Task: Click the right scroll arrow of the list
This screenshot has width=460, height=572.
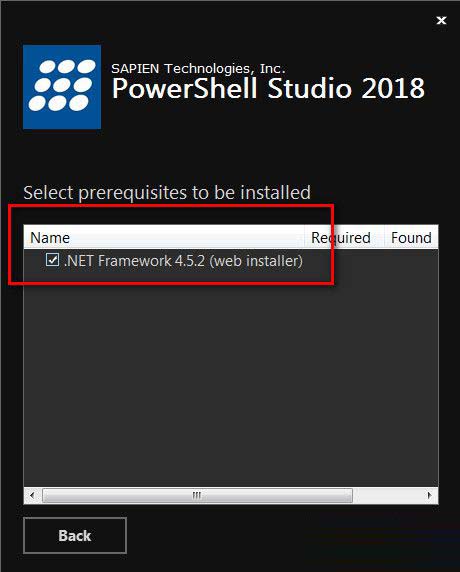Action: pyautogui.click(x=429, y=495)
